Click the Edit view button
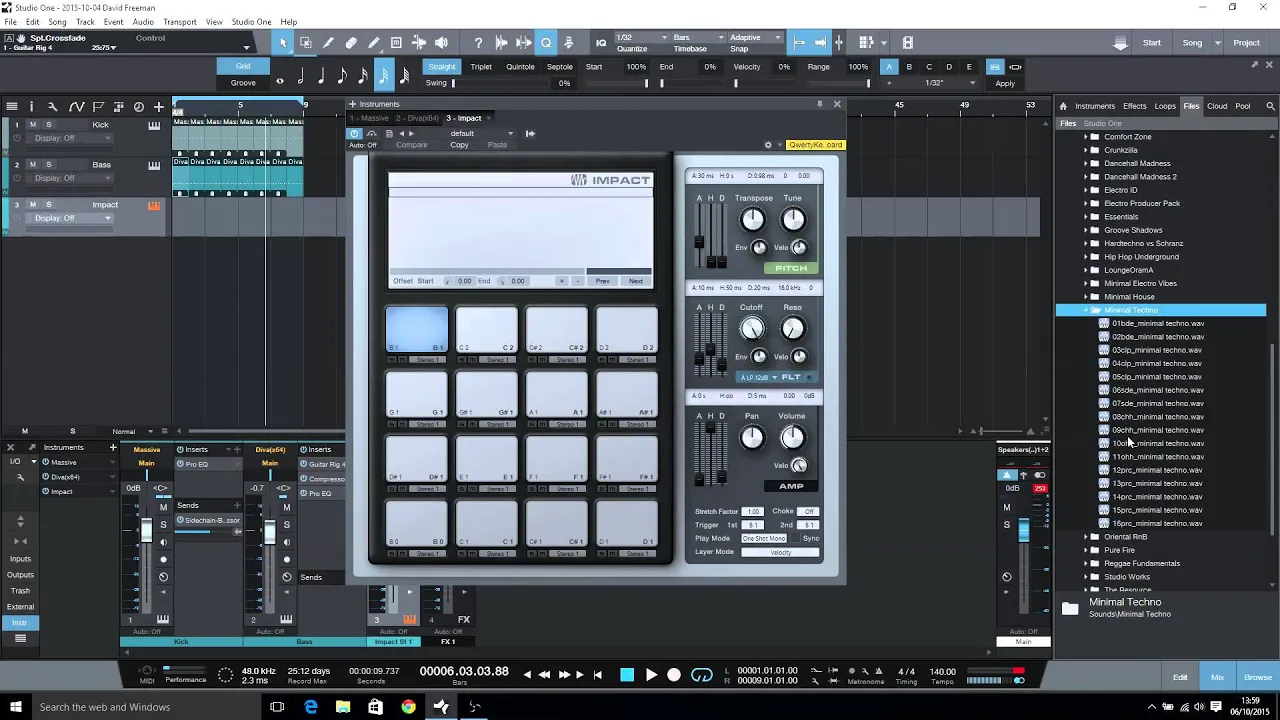Screen dimensions: 1280x720 (1180, 677)
